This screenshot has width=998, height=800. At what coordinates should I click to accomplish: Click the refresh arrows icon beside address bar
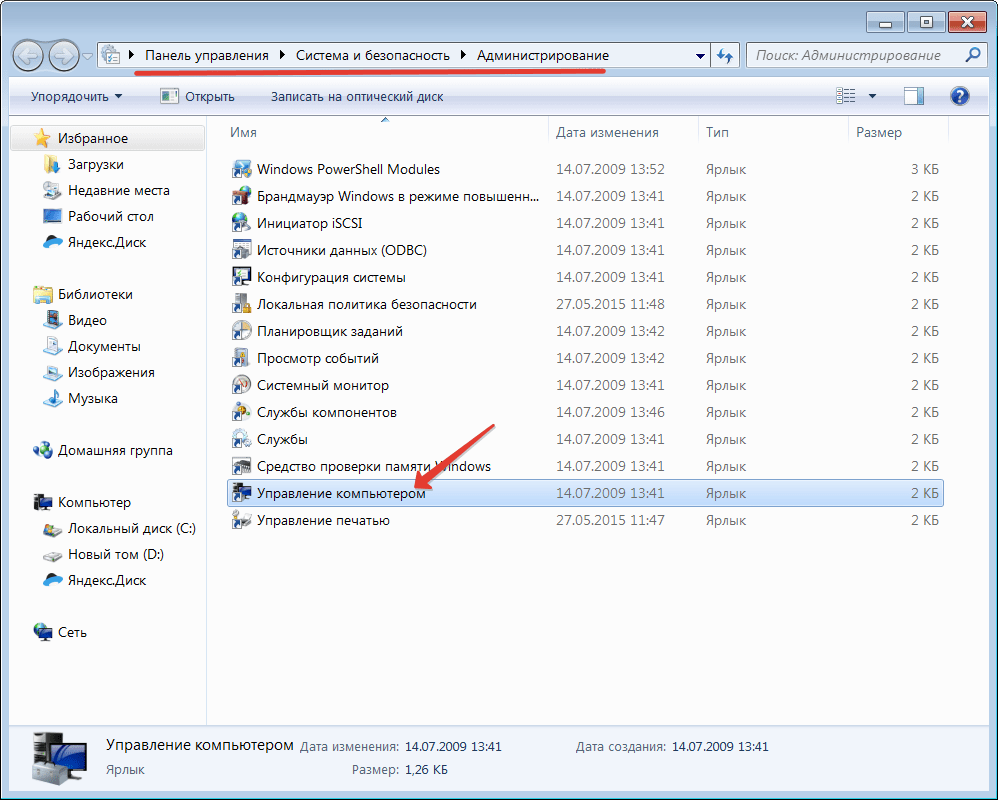pos(725,56)
